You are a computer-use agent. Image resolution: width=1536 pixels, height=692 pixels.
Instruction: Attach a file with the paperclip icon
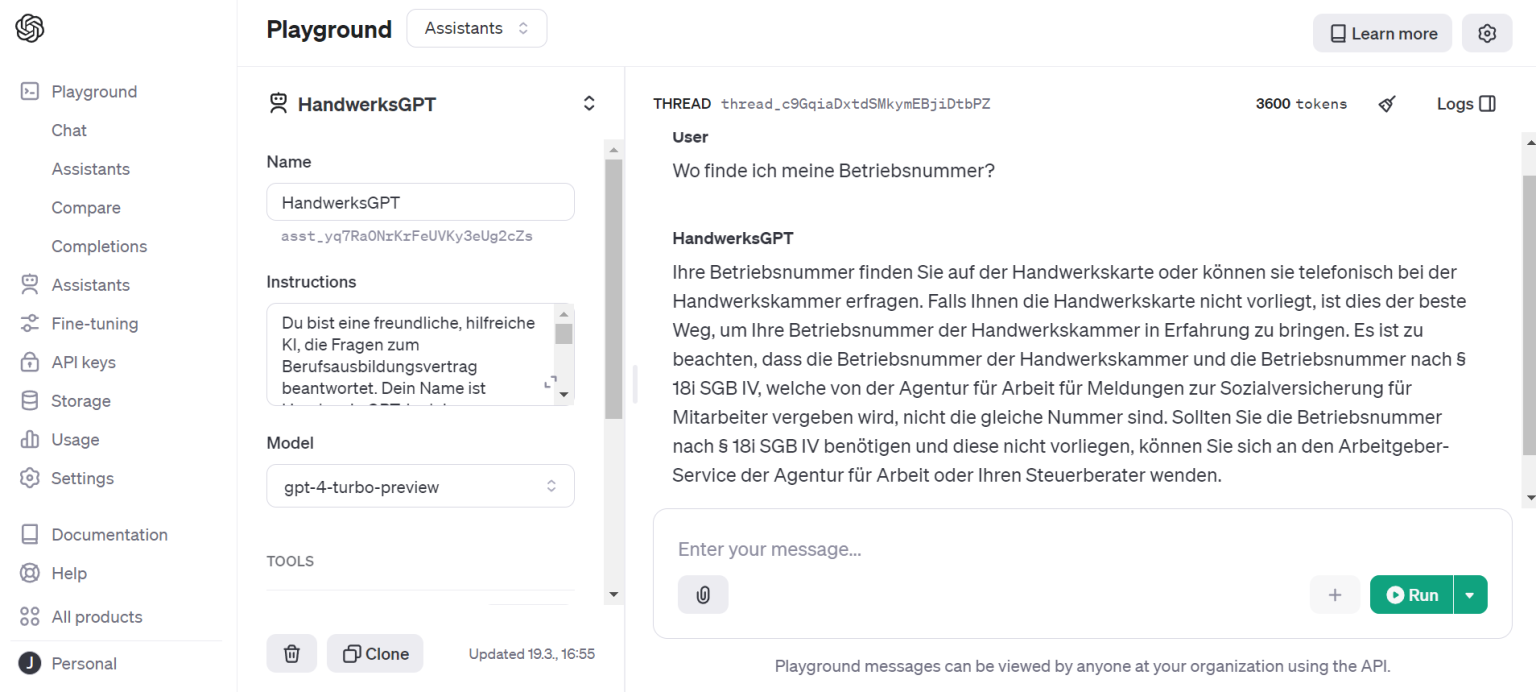tap(703, 594)
